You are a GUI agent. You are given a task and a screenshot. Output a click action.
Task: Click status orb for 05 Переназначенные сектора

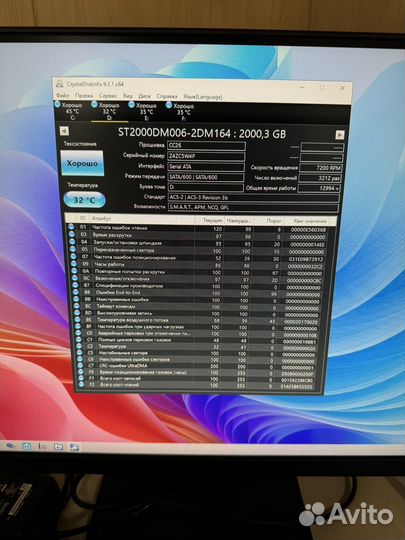pyautogui.click(x=73, y=249)
